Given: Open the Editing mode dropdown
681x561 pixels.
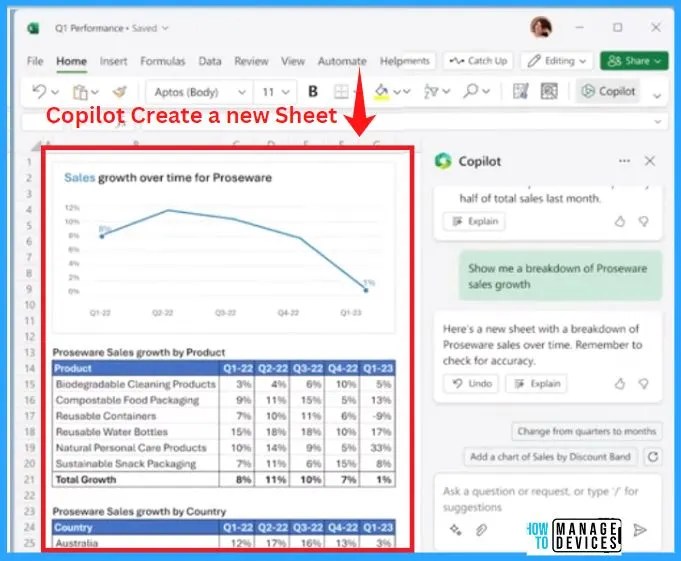Looking at the screenshot, I should [x=557, y=61].
